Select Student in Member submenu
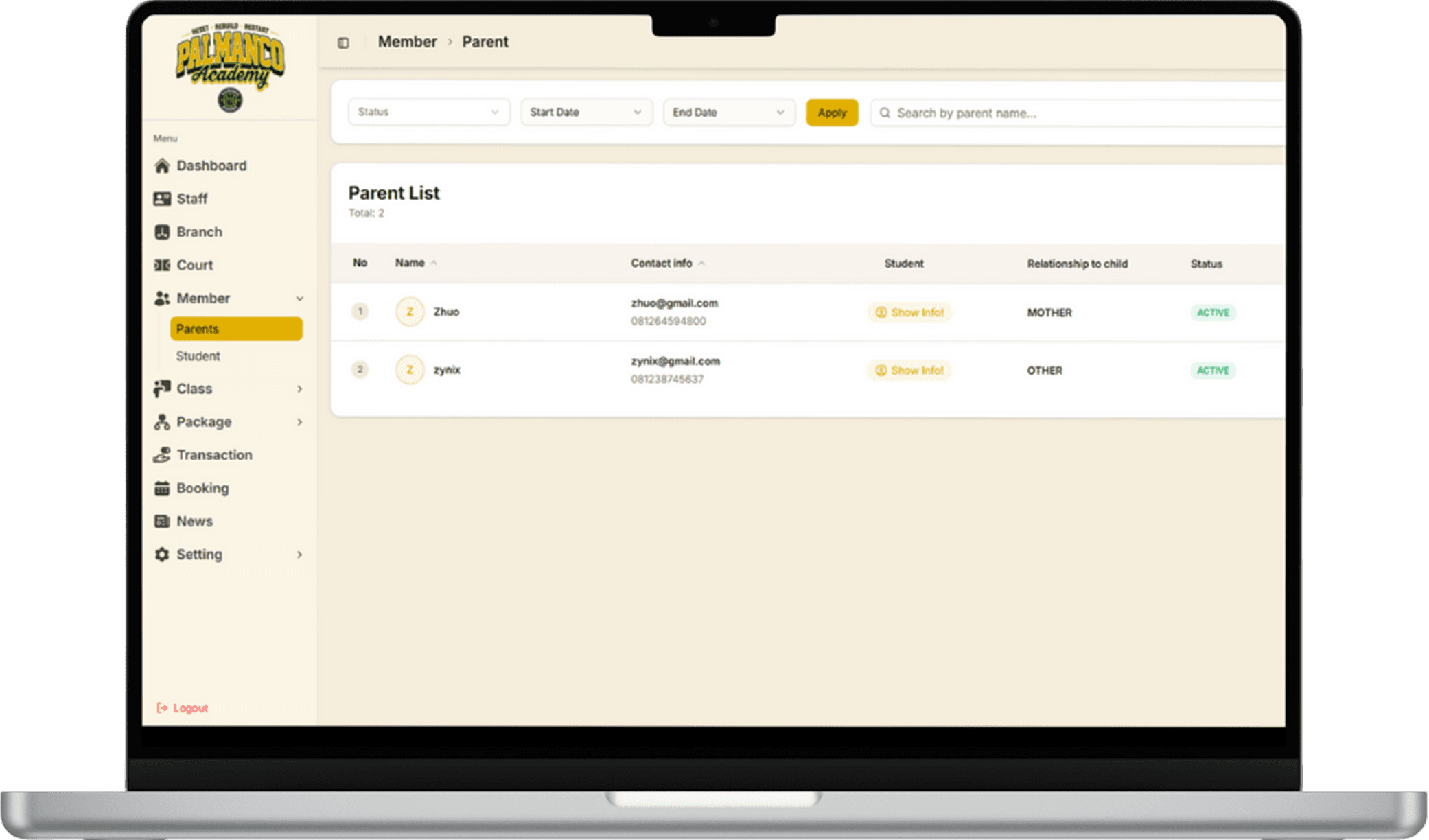The image size is (1429, 840). tap(198, 355)
